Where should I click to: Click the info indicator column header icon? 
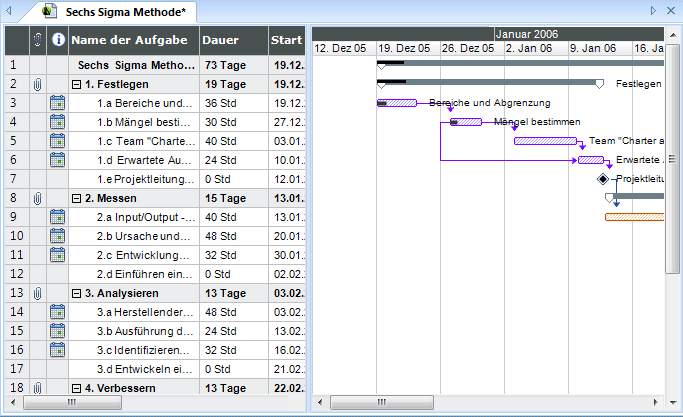pos(58,40)
